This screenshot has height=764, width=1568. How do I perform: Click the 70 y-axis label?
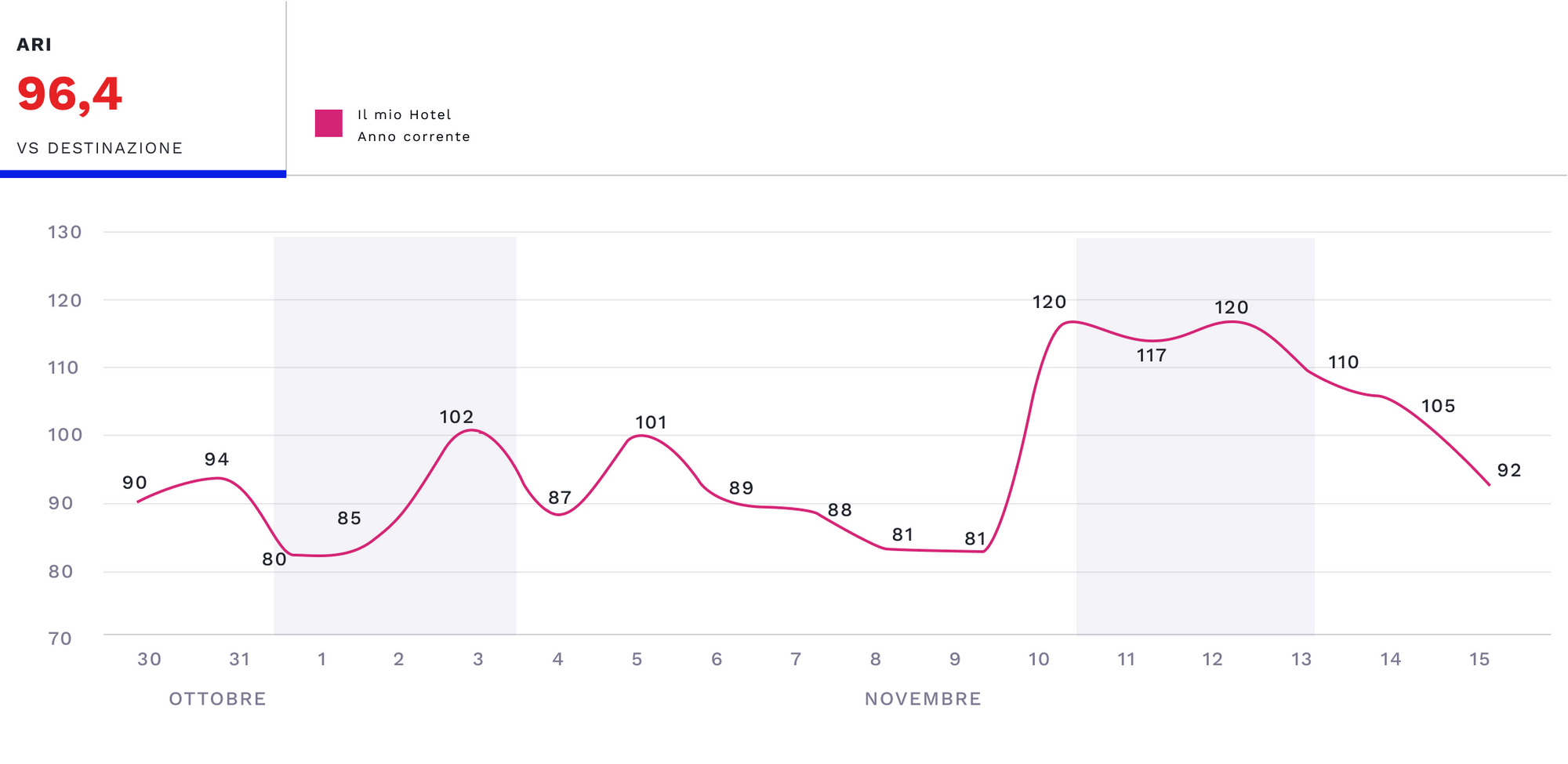pos(60,639)
